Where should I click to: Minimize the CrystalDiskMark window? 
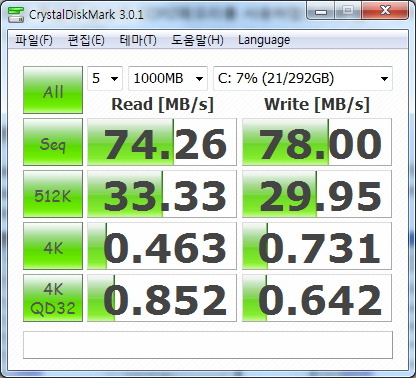point(321,11)
